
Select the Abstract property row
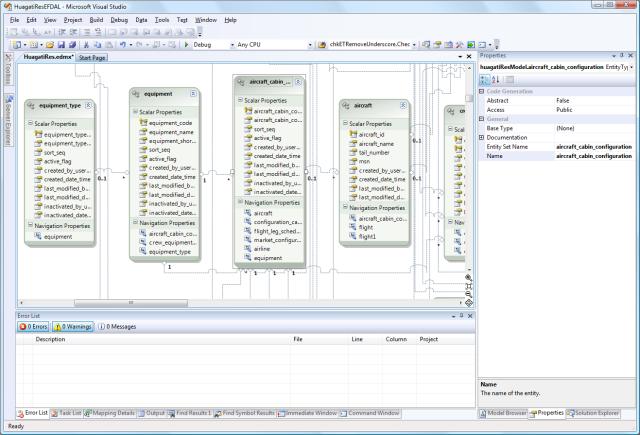557,100
